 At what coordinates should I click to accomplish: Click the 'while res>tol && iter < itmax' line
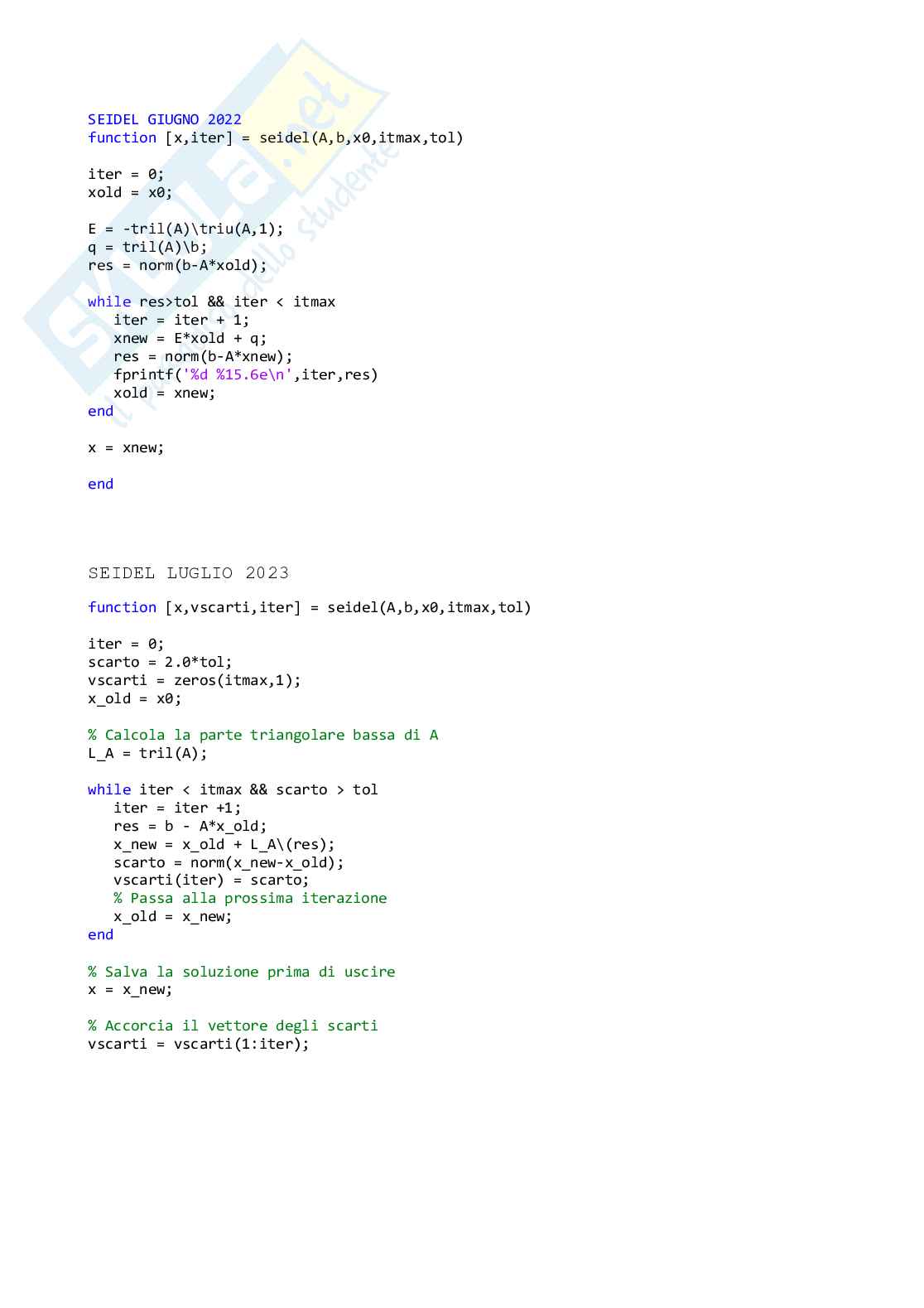pos(211,302)
